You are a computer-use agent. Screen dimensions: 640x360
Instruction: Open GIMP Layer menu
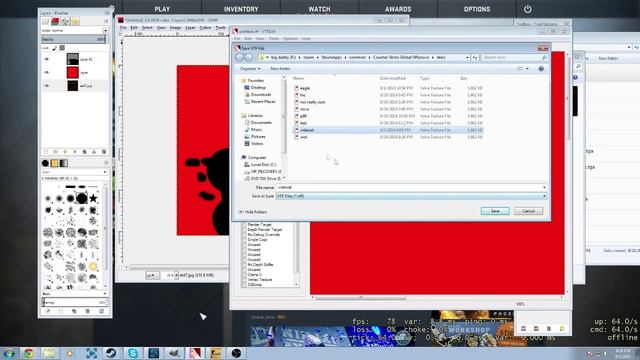click(190, 28)
